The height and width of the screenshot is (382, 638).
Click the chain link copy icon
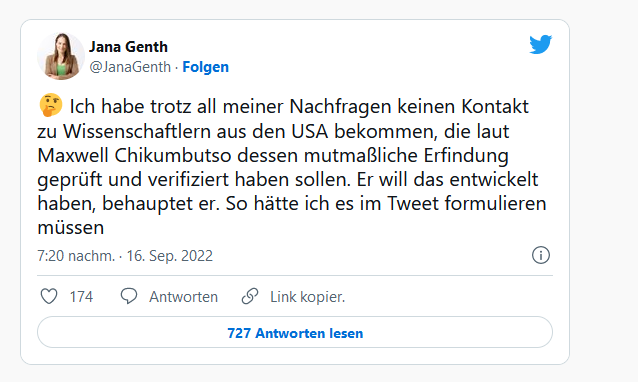point(250,296)
